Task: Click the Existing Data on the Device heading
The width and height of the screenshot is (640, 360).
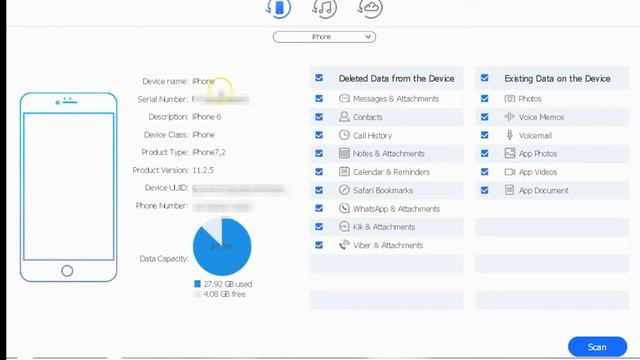Action: (x=558, y=78)
